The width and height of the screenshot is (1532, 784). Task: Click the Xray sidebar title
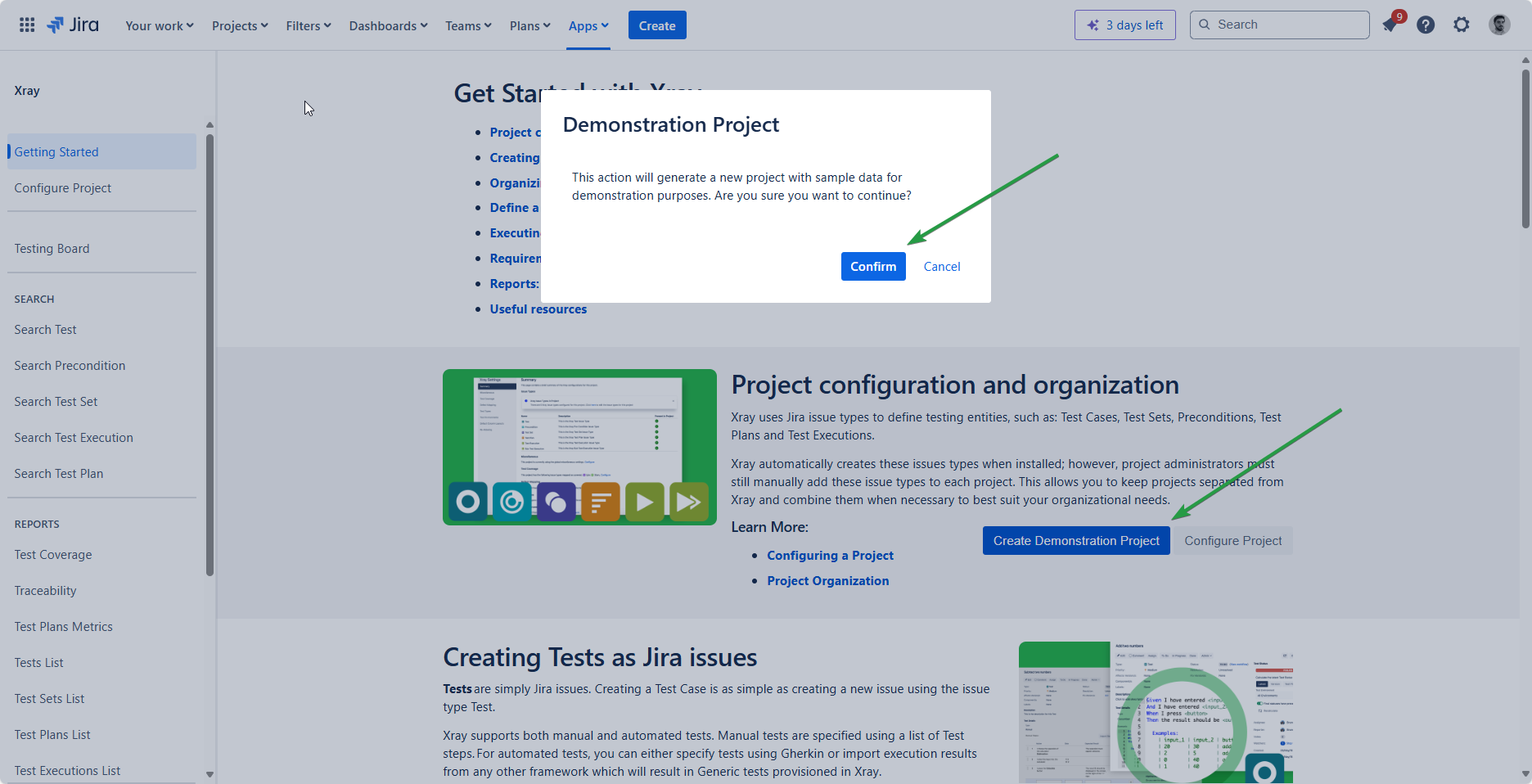27,90
